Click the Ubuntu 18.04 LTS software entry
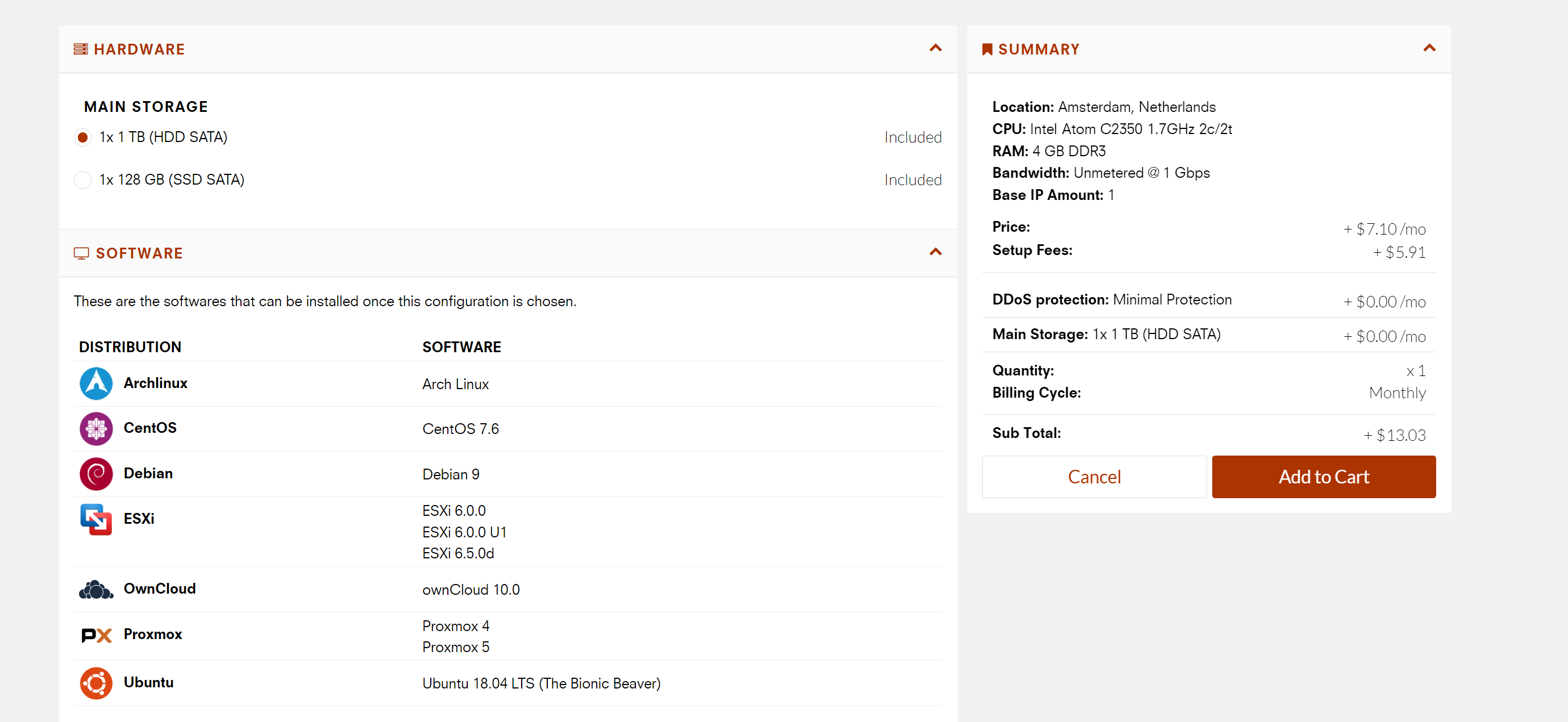 point(540,683)
